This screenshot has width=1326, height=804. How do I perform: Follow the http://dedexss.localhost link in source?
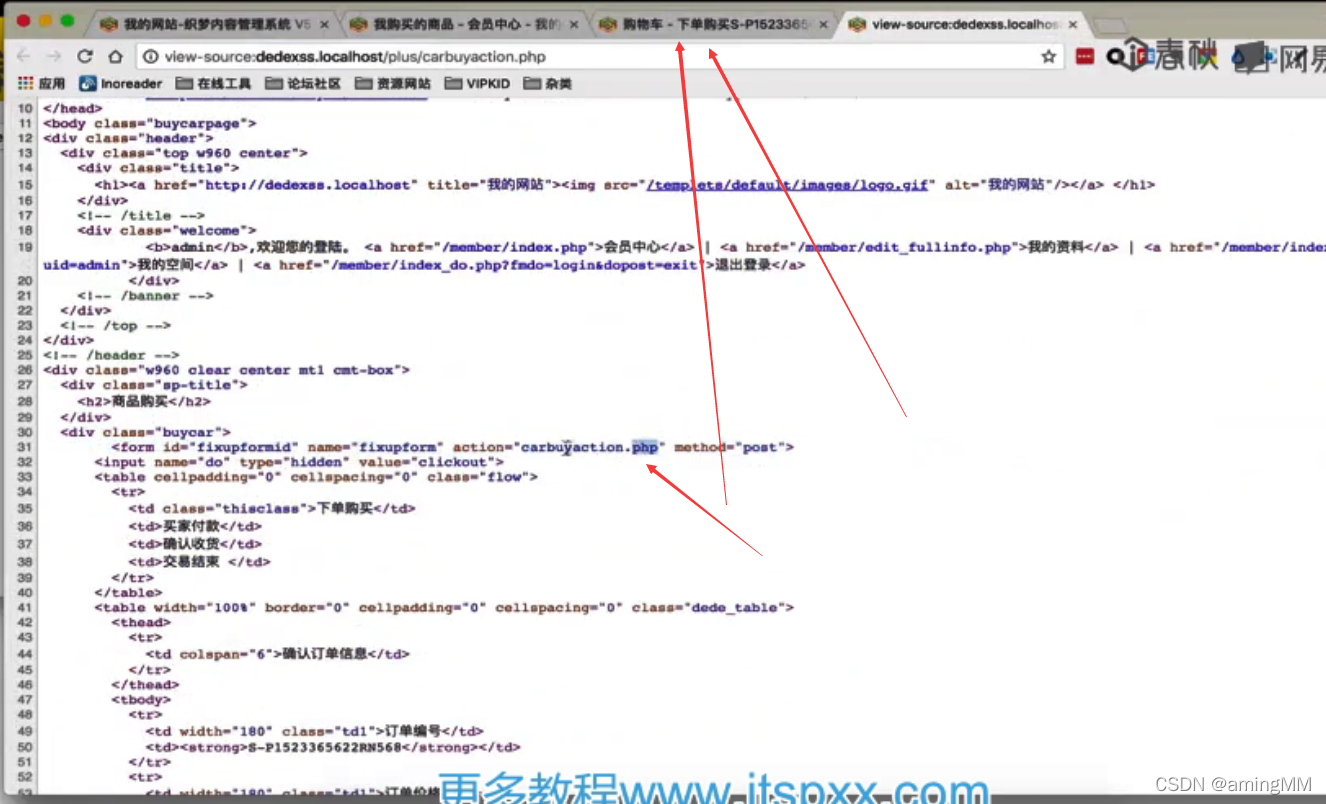(308, 185)
